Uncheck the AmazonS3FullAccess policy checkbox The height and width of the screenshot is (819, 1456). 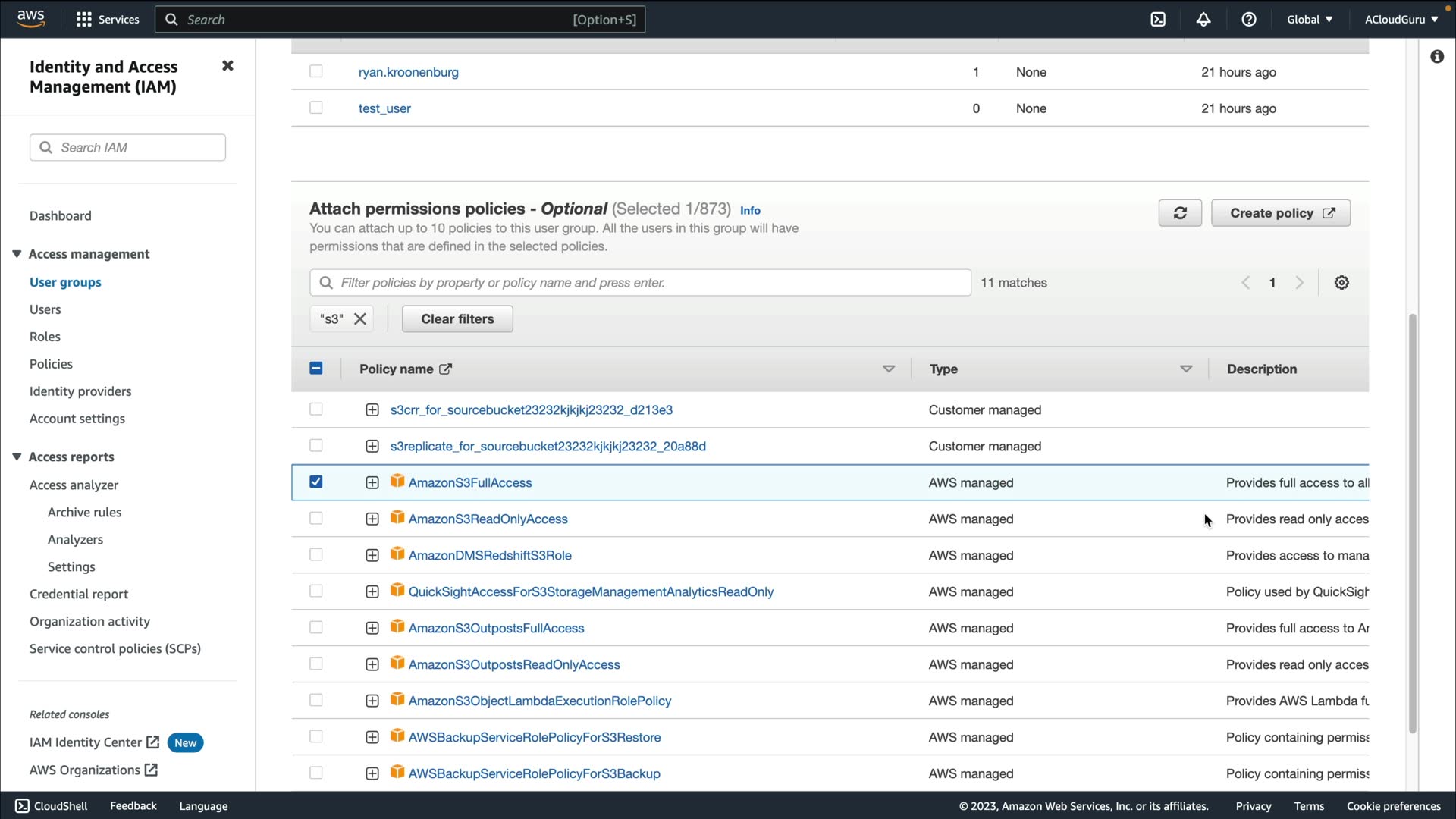click(x=316, y=482)
